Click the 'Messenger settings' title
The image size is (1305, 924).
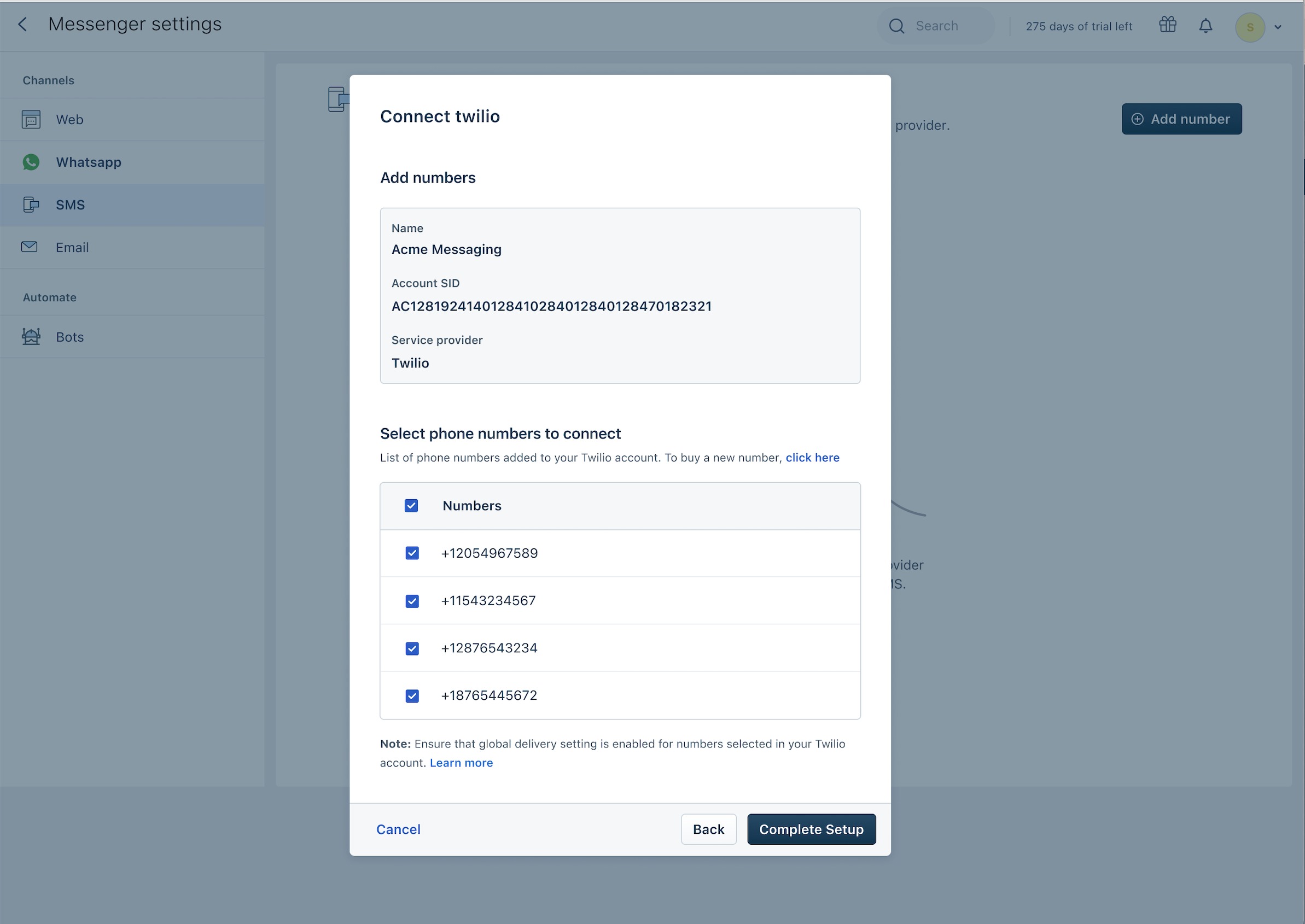click(x=135, y=24)
